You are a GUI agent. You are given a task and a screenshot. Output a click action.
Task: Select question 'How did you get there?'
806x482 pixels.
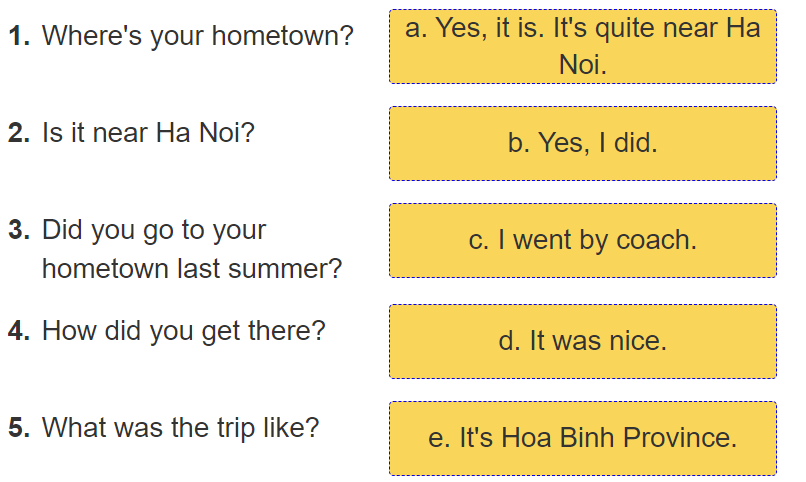pyautogui.click(x=184, y=330)
